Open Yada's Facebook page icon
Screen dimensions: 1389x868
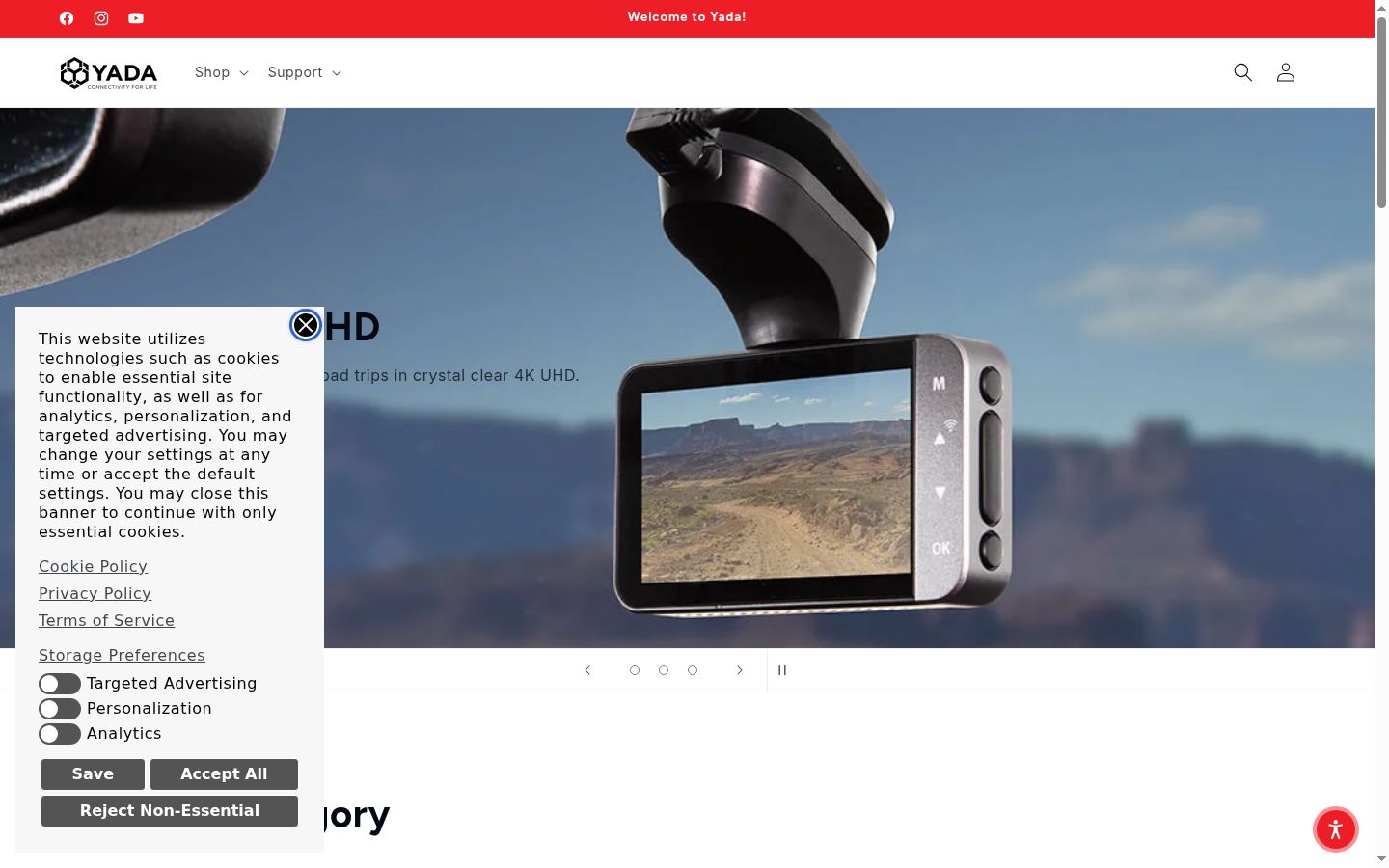click(x=67, y=18)
